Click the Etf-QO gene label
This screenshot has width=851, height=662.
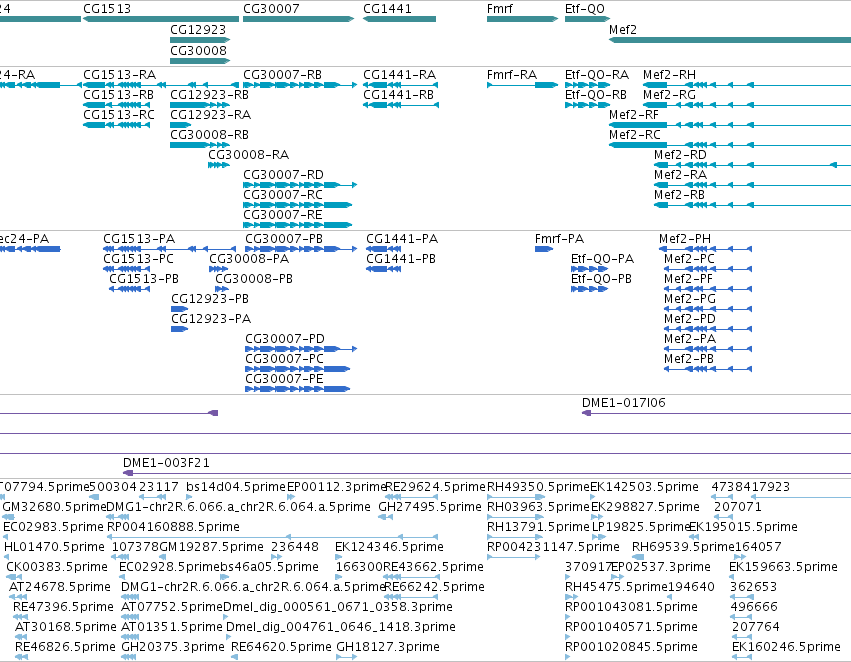(585, 9)
